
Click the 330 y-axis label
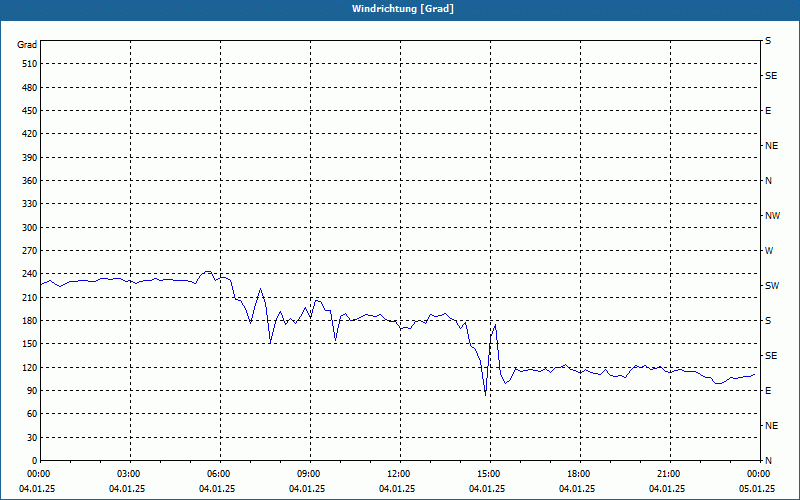point(30,204)
